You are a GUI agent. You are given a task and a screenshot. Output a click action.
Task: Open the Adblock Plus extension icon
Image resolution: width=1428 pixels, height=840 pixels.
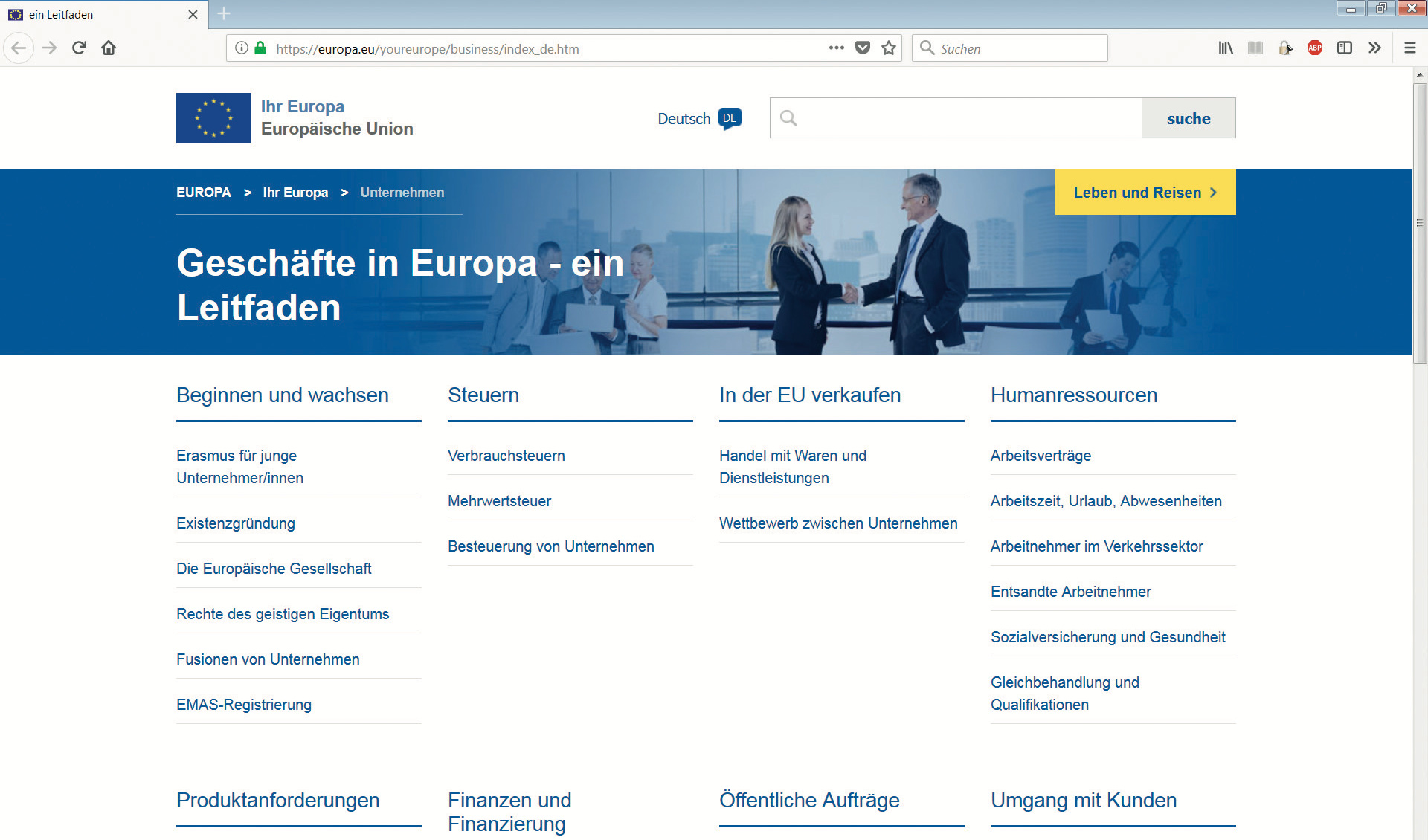pyautogui.click(x=1315, y=48)
